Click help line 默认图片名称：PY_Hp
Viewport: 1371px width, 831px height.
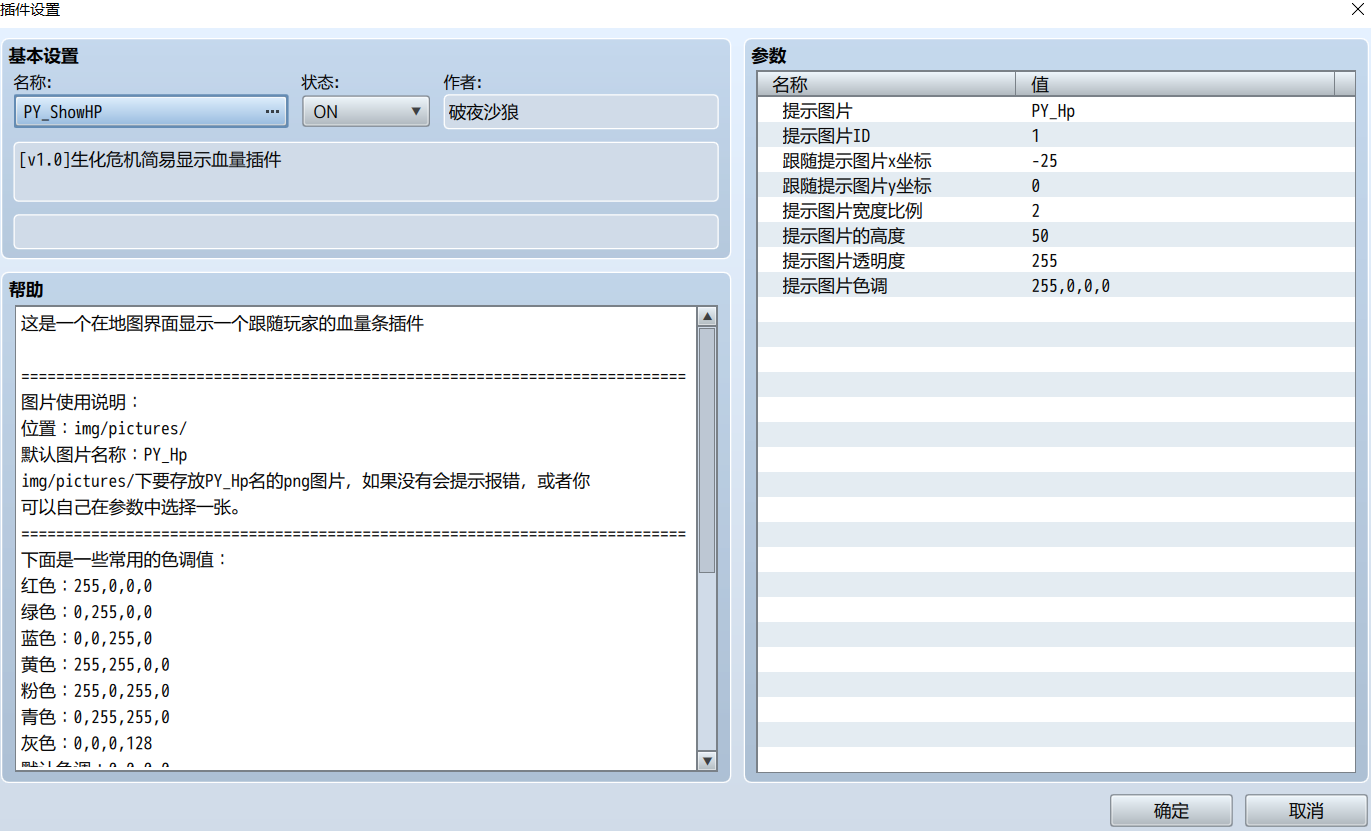tap(104, 455)
